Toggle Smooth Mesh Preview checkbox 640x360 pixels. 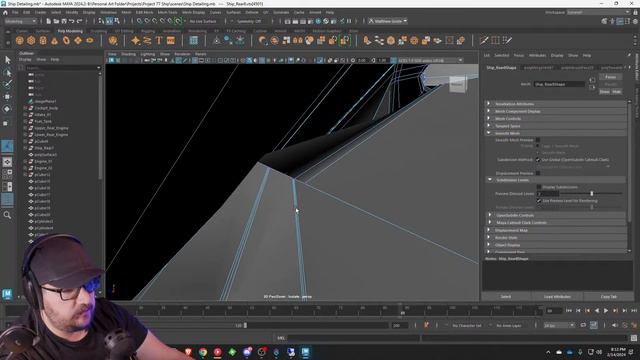pos(538,140)
